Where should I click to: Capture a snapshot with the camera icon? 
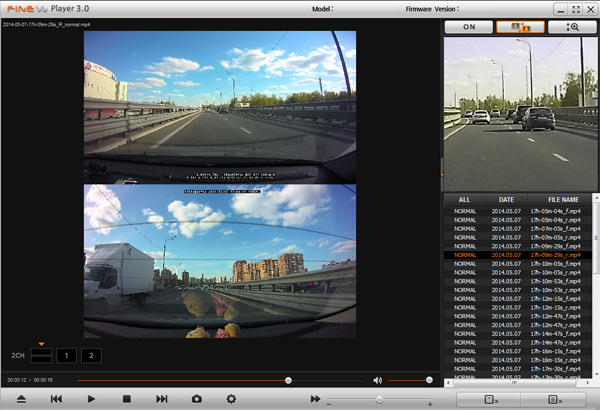point(197,399)
